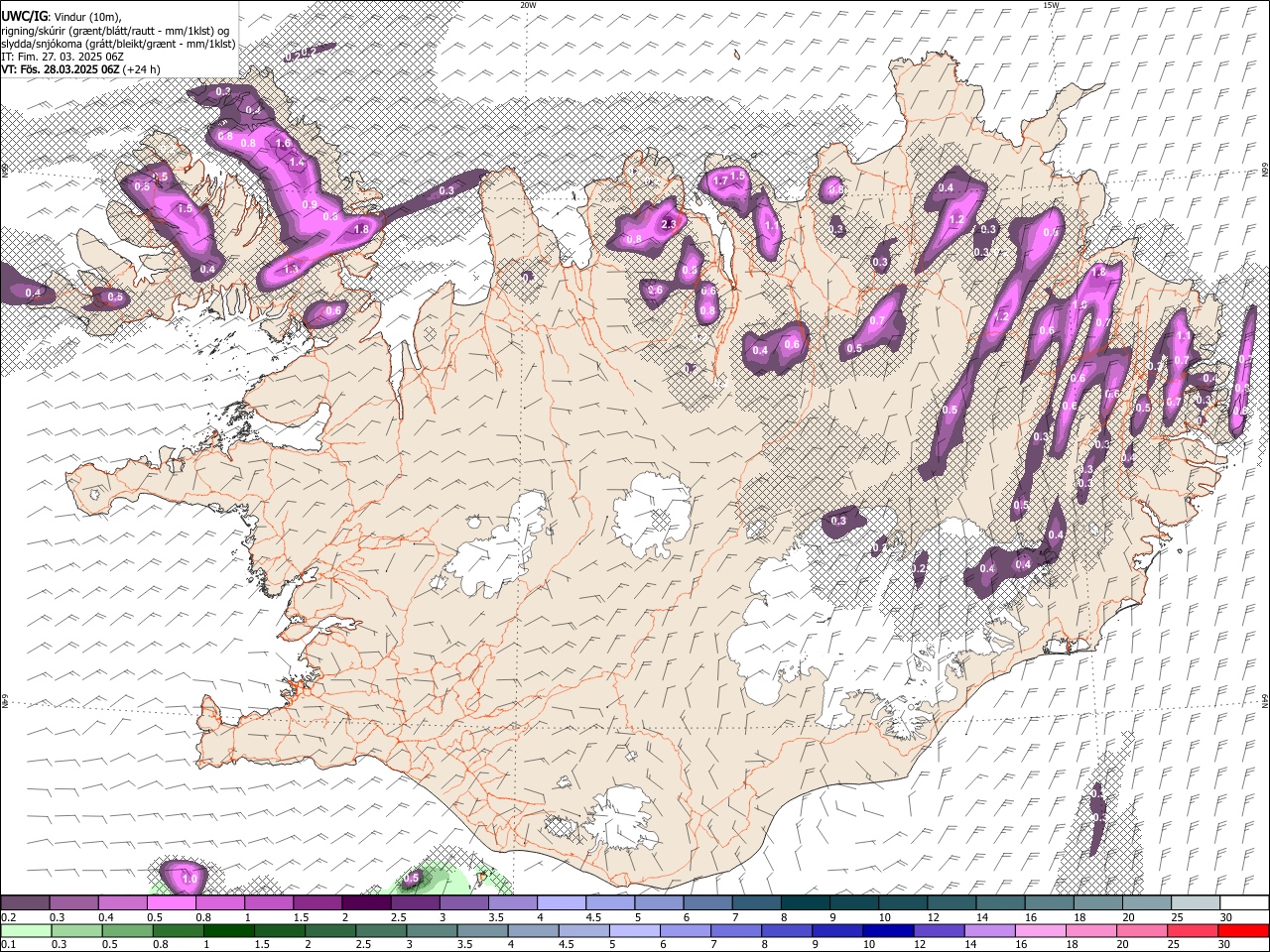Click the '4.5' label under the upper scale
Viewport: 1270px width, 952px height.
[x=593, y=917]
